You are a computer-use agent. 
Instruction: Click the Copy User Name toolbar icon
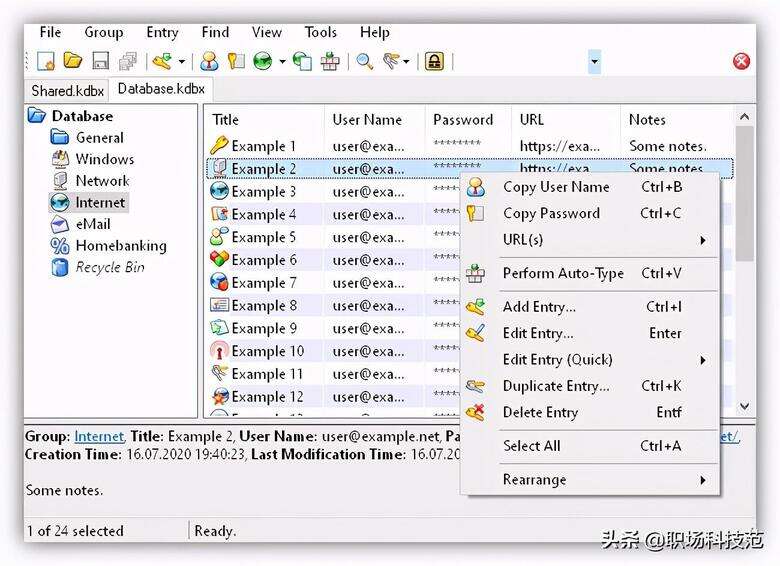pyautogui.click(x=209, y=61)
